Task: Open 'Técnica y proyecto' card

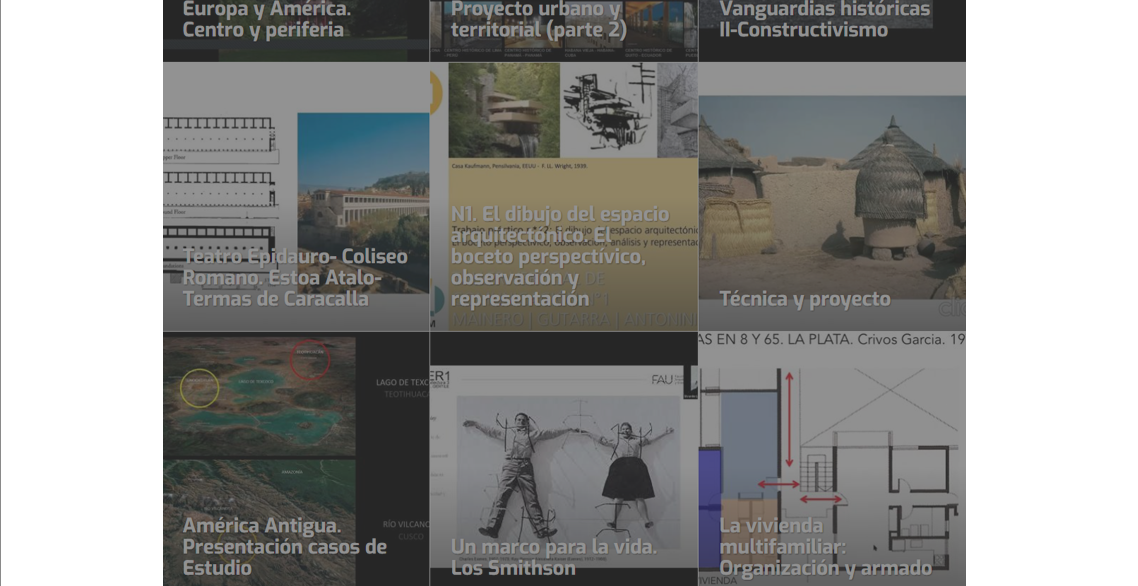Action: (x=832, y=196)
